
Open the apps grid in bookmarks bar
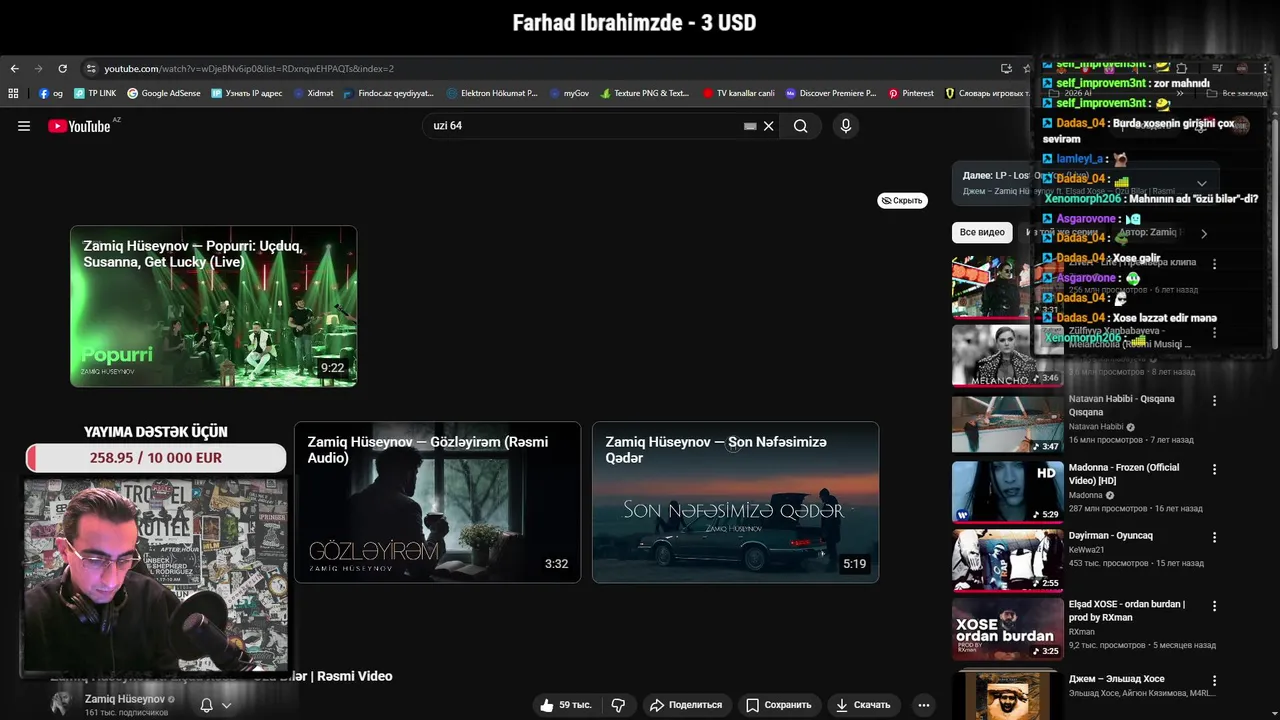pos(13,93)
